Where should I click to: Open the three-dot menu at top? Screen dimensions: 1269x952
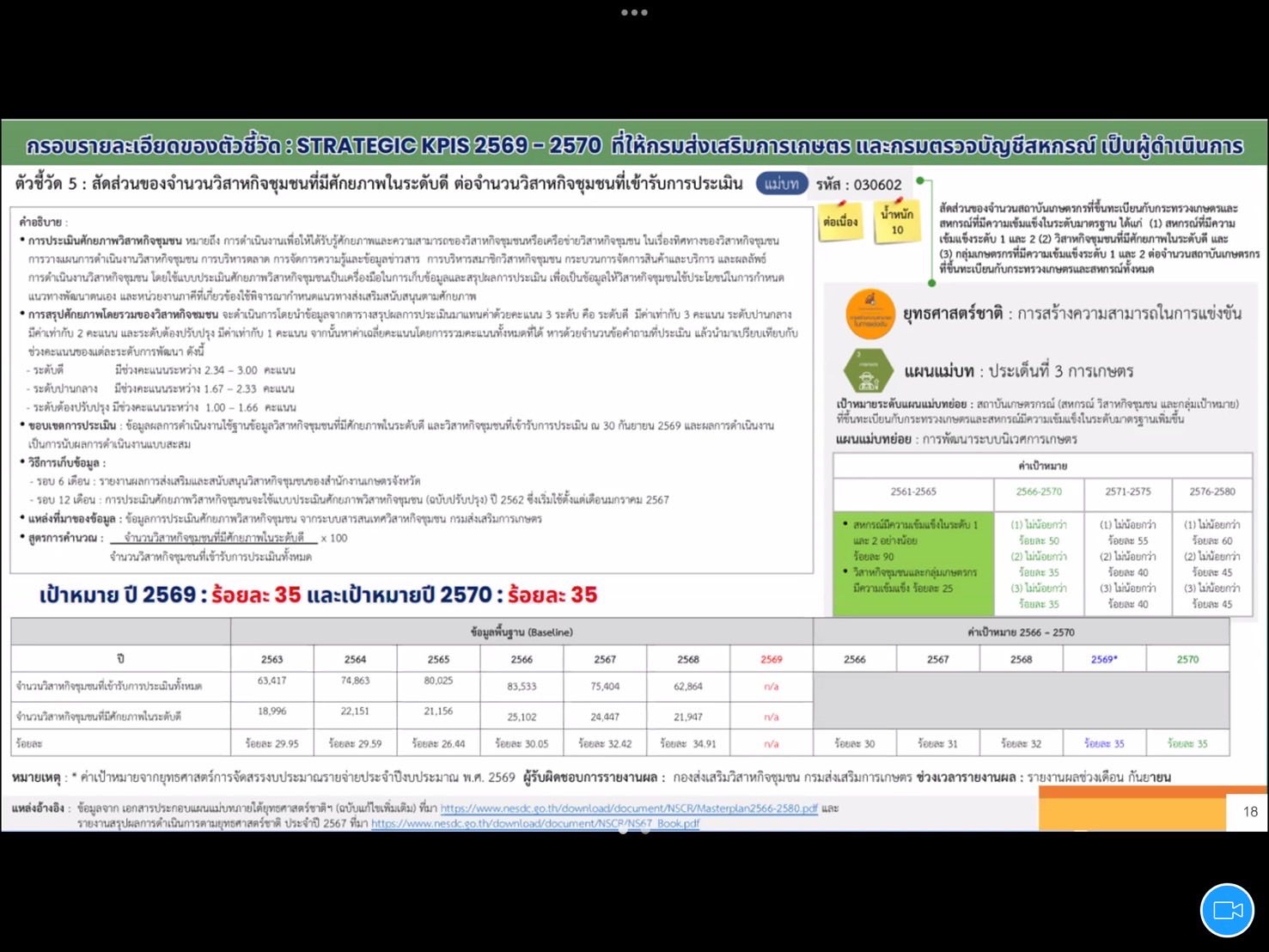[x=634, y=13]
